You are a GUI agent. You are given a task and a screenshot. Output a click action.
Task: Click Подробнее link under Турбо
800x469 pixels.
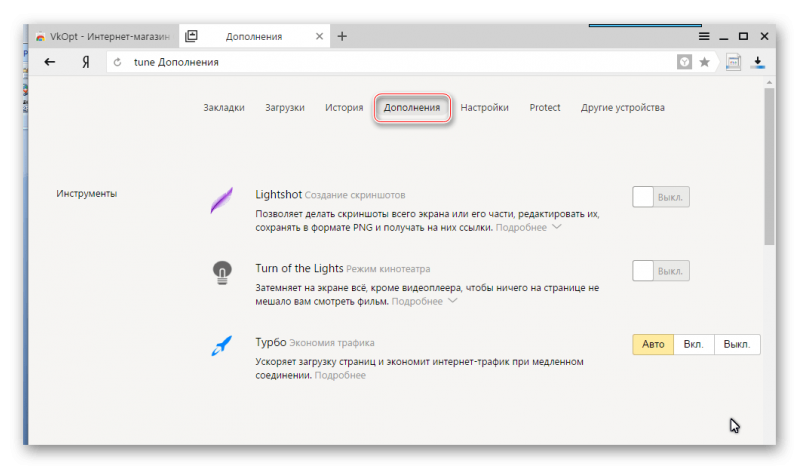click(x=340, y=375)
